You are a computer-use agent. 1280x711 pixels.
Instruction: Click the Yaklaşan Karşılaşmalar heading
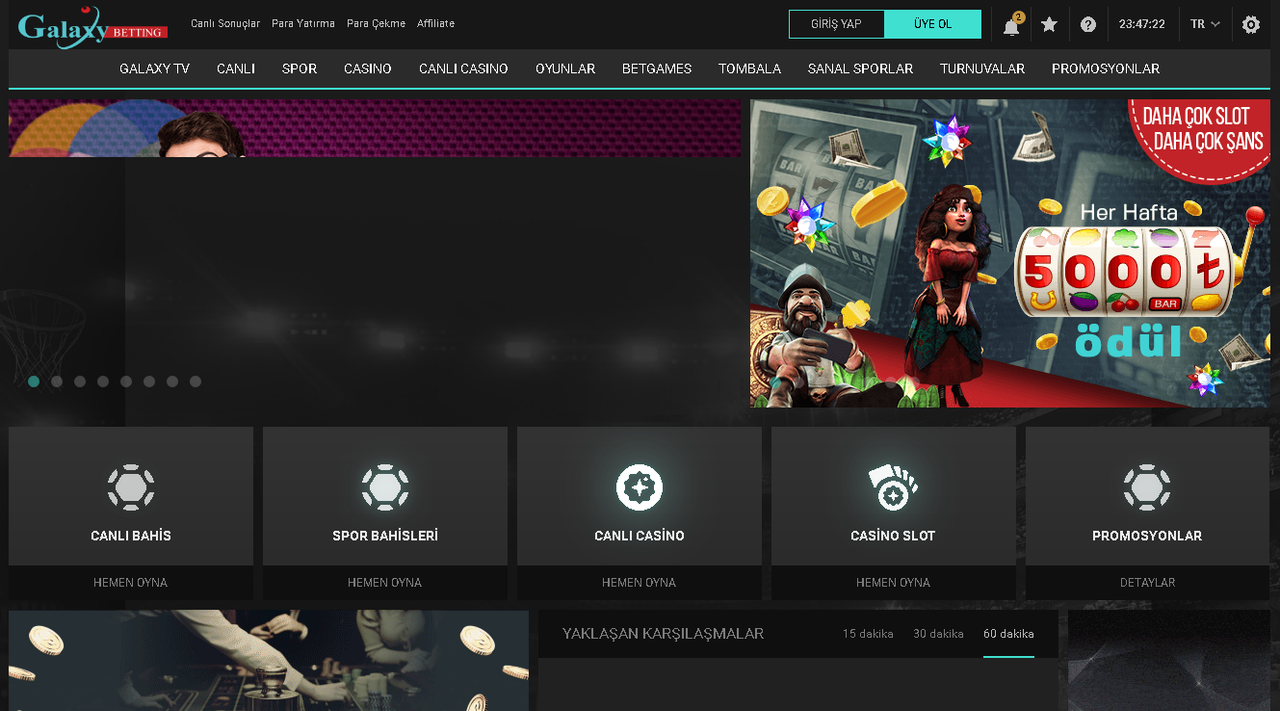pyautogui.click(x=663, y=633)
